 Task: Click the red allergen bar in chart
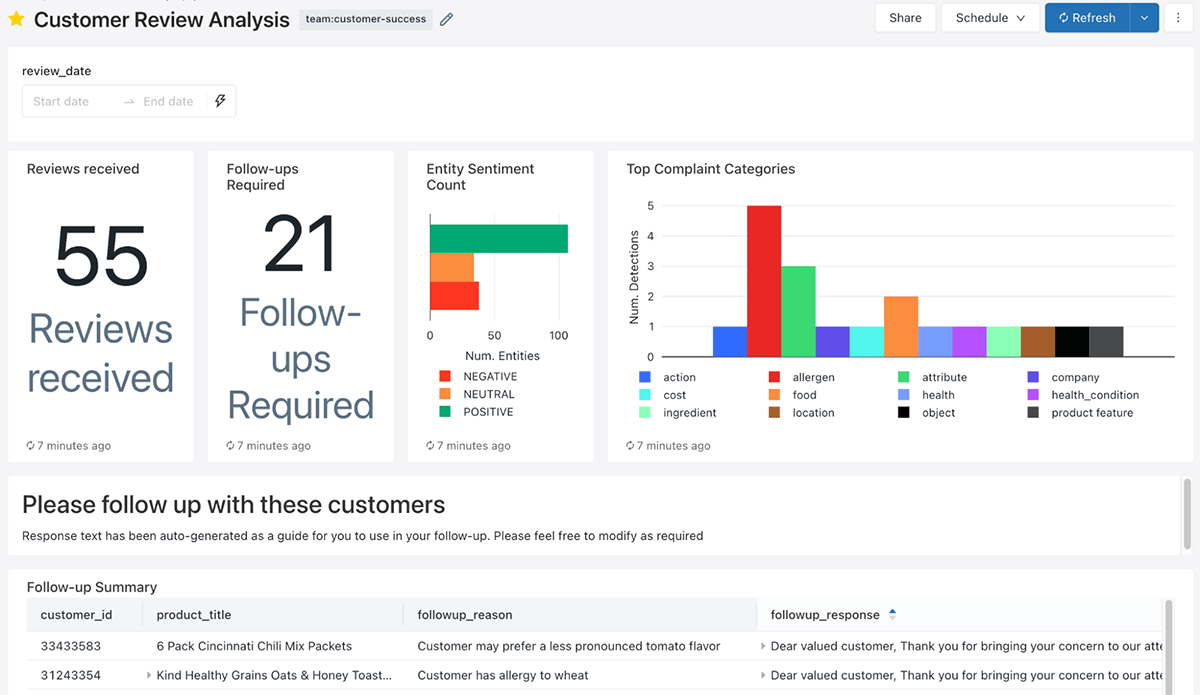click(764, 280)
